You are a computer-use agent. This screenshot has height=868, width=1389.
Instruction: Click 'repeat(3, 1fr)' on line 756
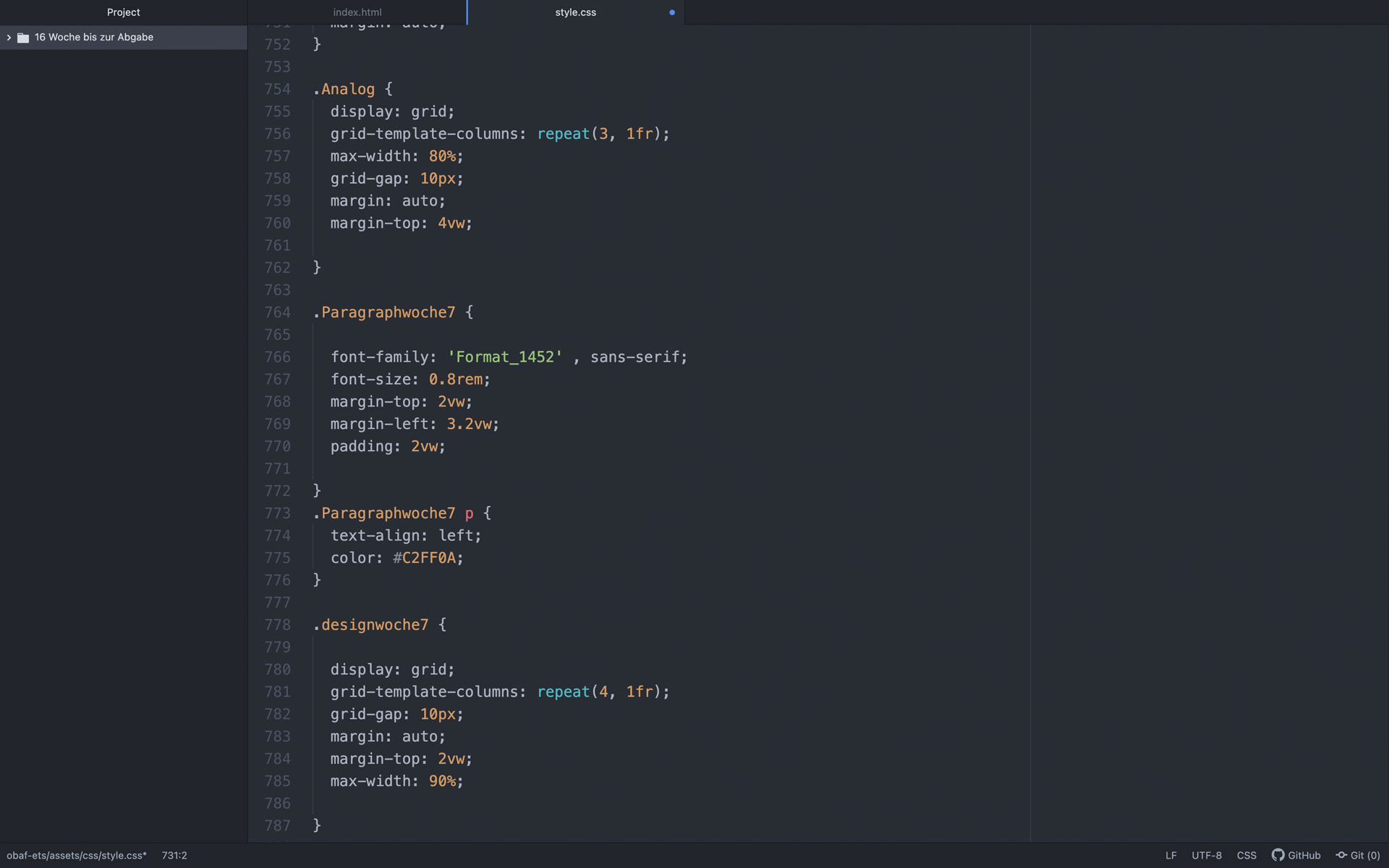(x=599, y=134)
